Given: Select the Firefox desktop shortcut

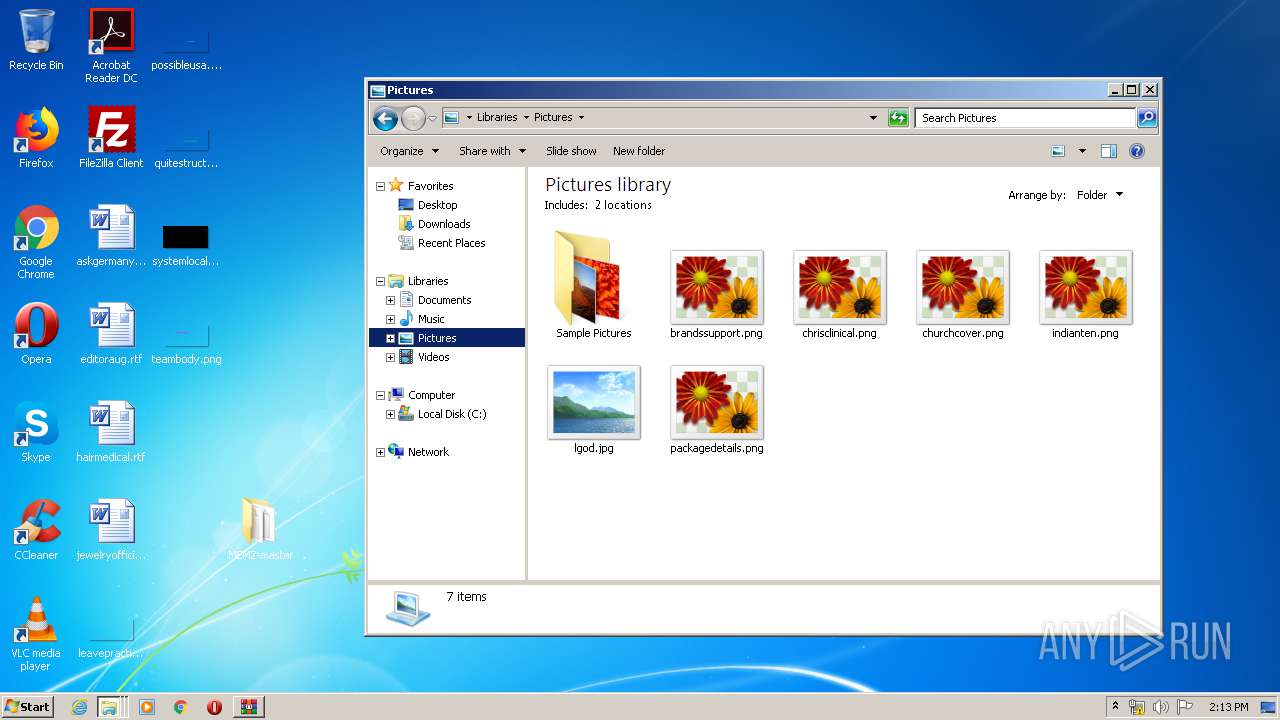Looking at the screenshot, I should [x=36, y=138].
